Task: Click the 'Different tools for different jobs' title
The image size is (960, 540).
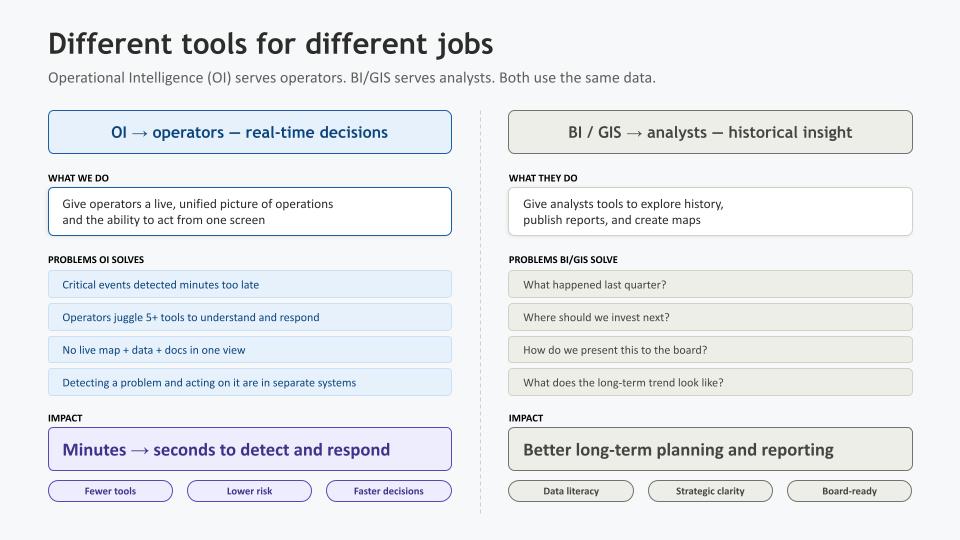Action: click(270, 44)
